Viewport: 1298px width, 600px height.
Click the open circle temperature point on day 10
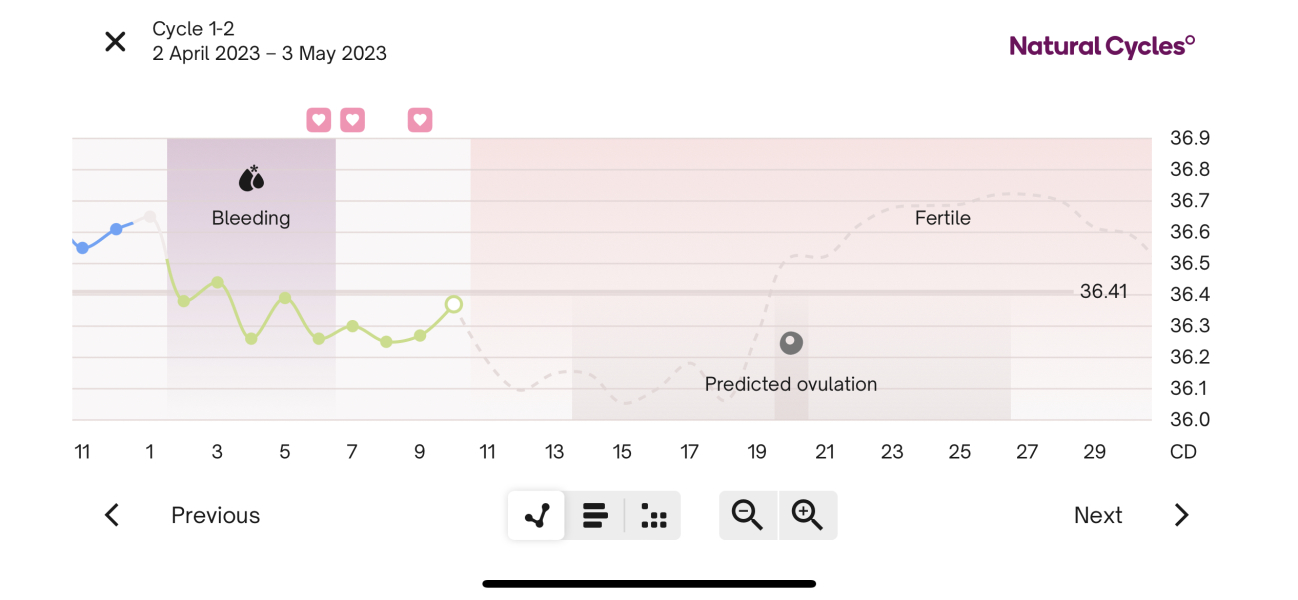[453, 305]
